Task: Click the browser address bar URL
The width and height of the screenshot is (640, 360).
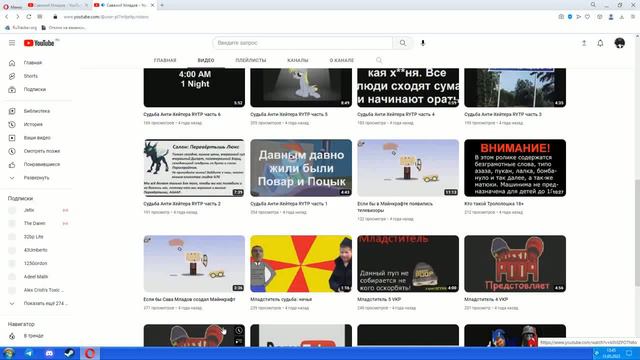Action: click(106, 17)
